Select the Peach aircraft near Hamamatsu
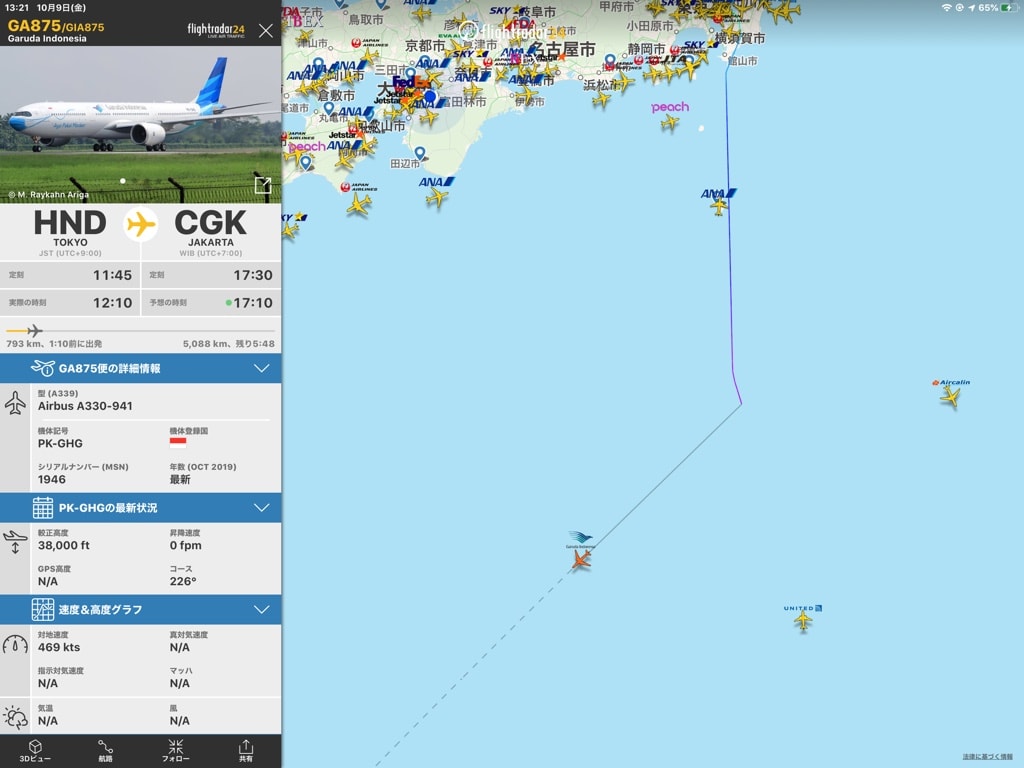1024x768 pixels. pyautogui.click(x=669, y=122)
